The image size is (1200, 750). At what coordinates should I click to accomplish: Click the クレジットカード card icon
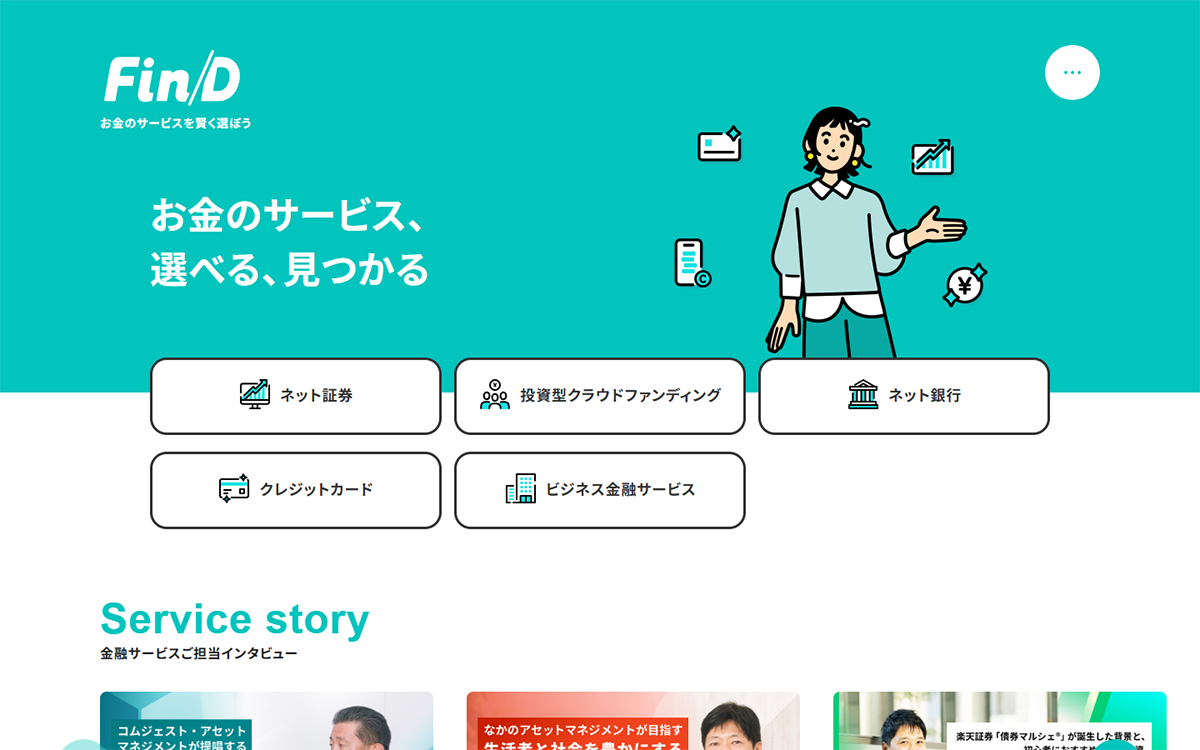click(x=234, y=489)
